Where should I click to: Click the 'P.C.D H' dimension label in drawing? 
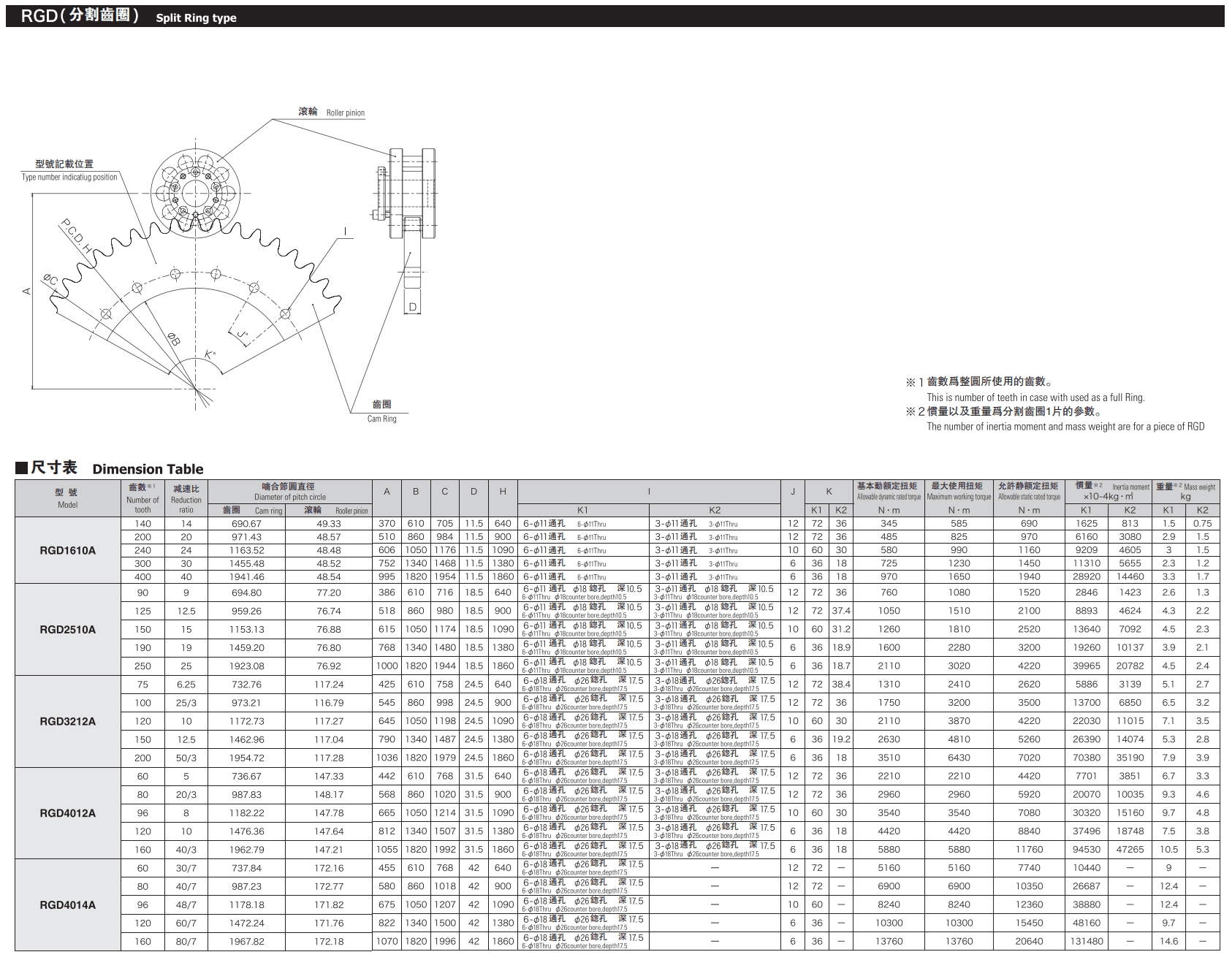pyautogui.click(x=77, y=235)
